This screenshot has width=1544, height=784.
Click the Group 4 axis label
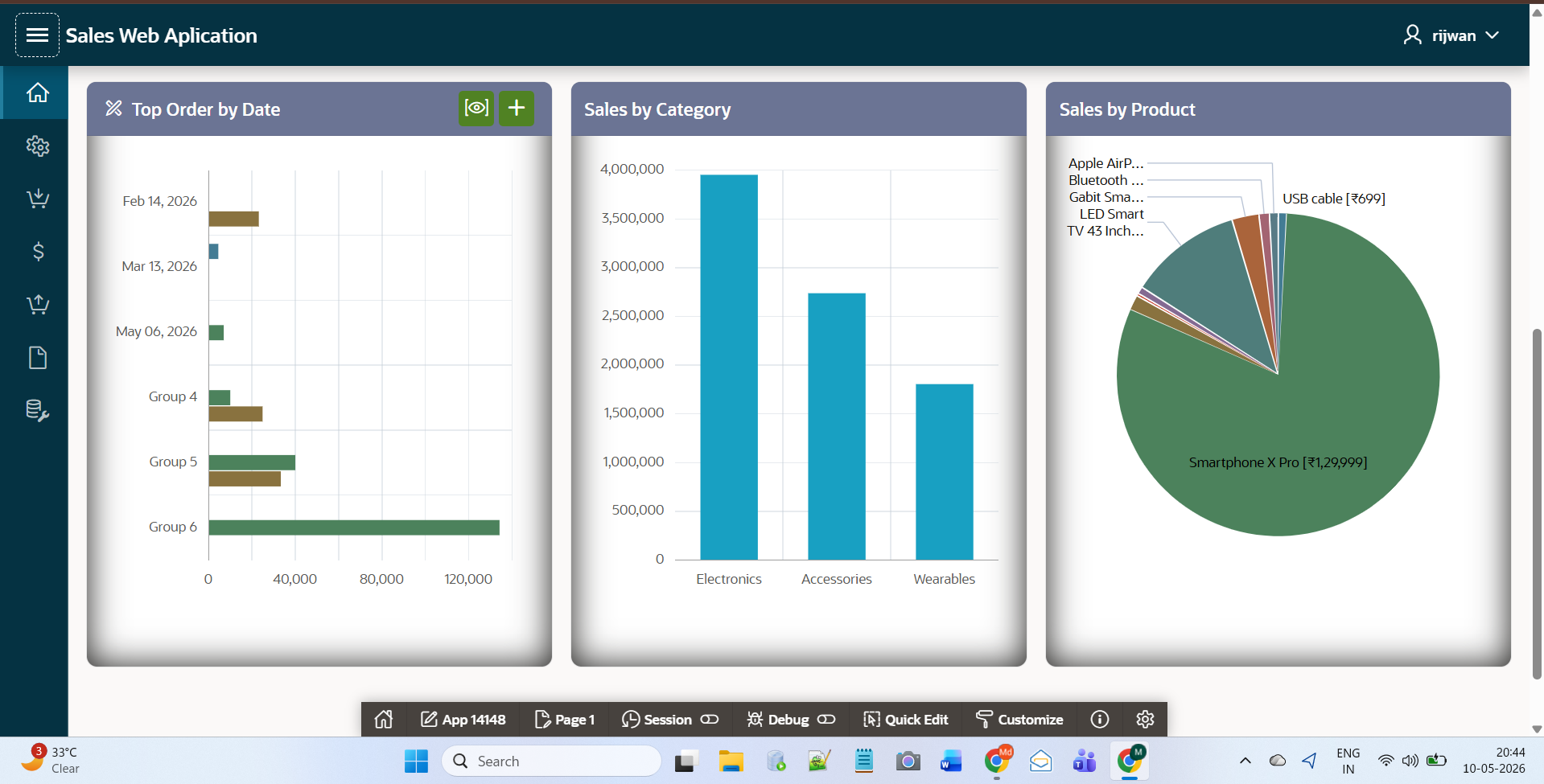[173, 396]
